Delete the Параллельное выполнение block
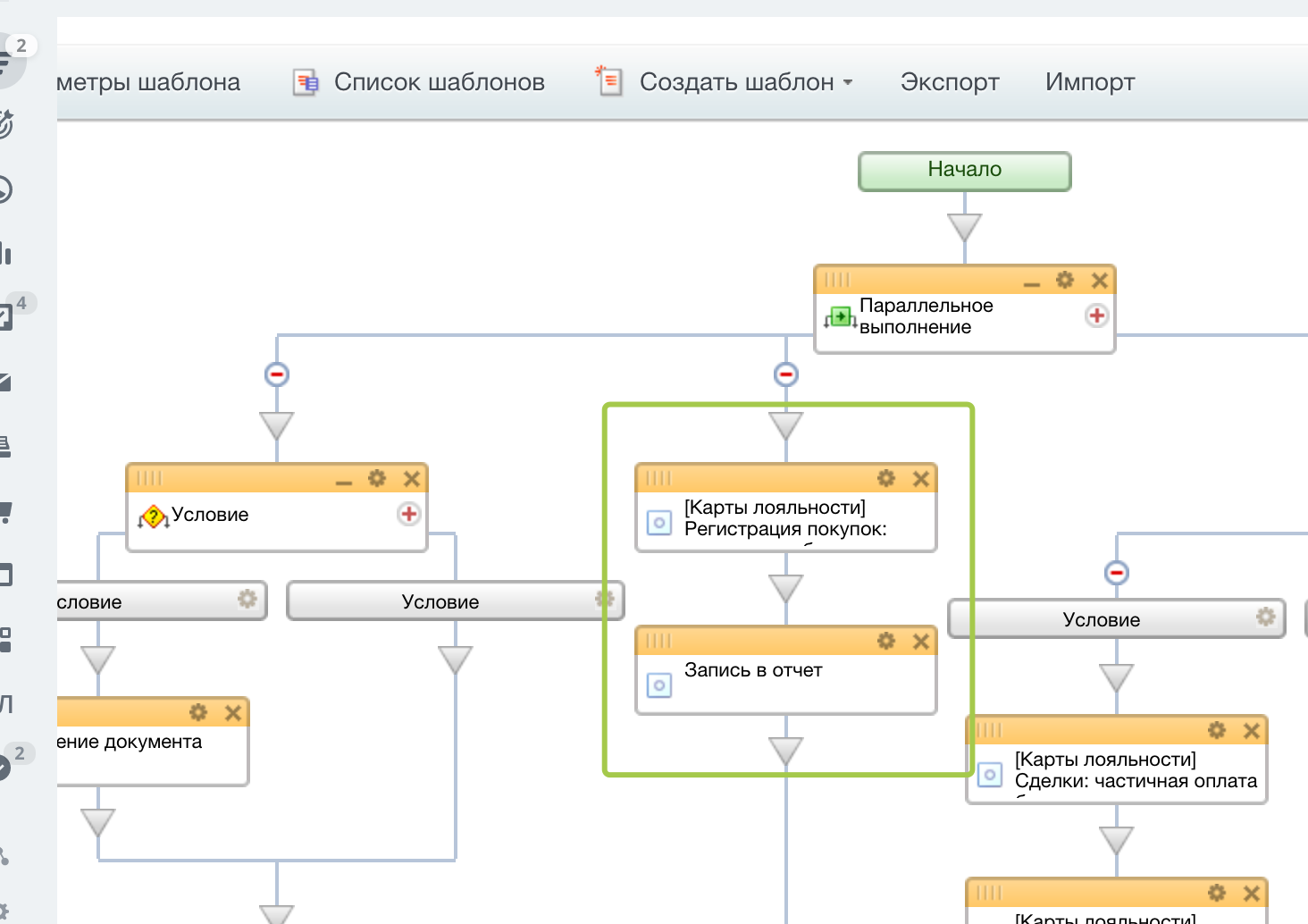 point(1099,281)
